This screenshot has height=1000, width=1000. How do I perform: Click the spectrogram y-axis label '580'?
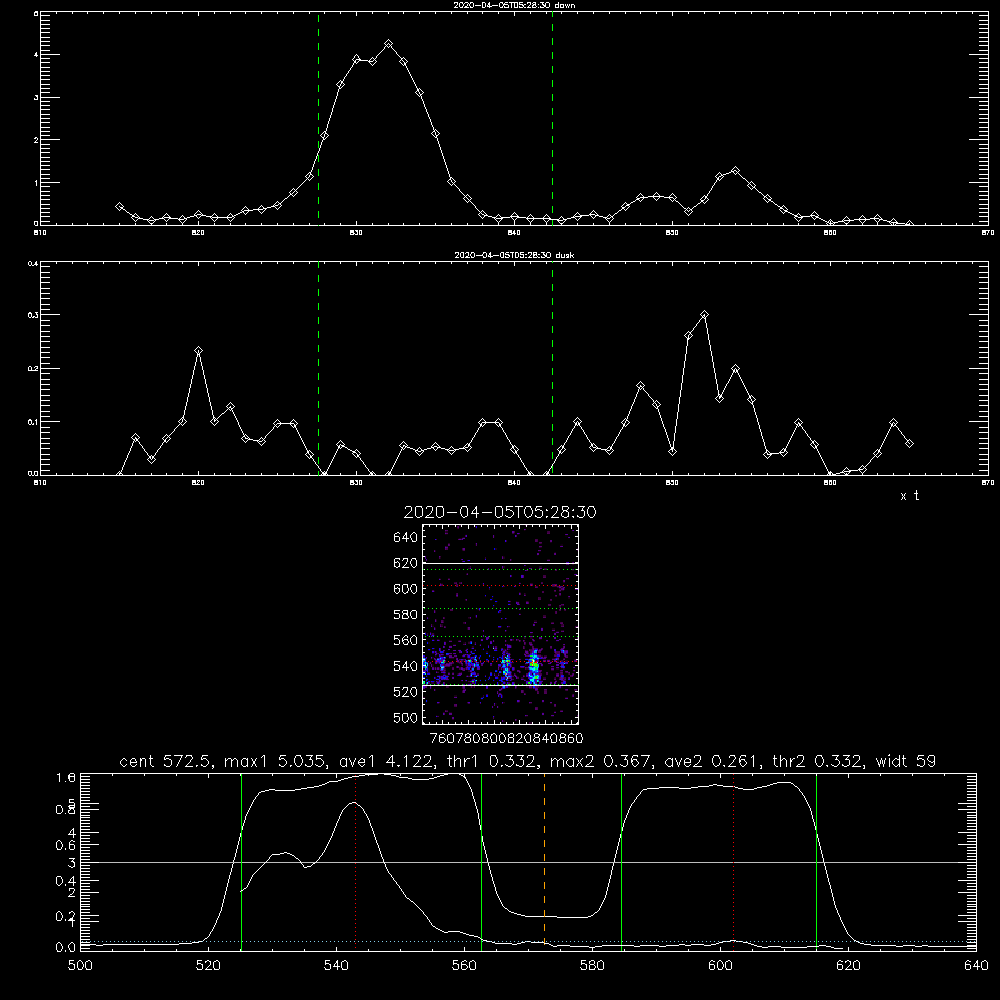406,615
